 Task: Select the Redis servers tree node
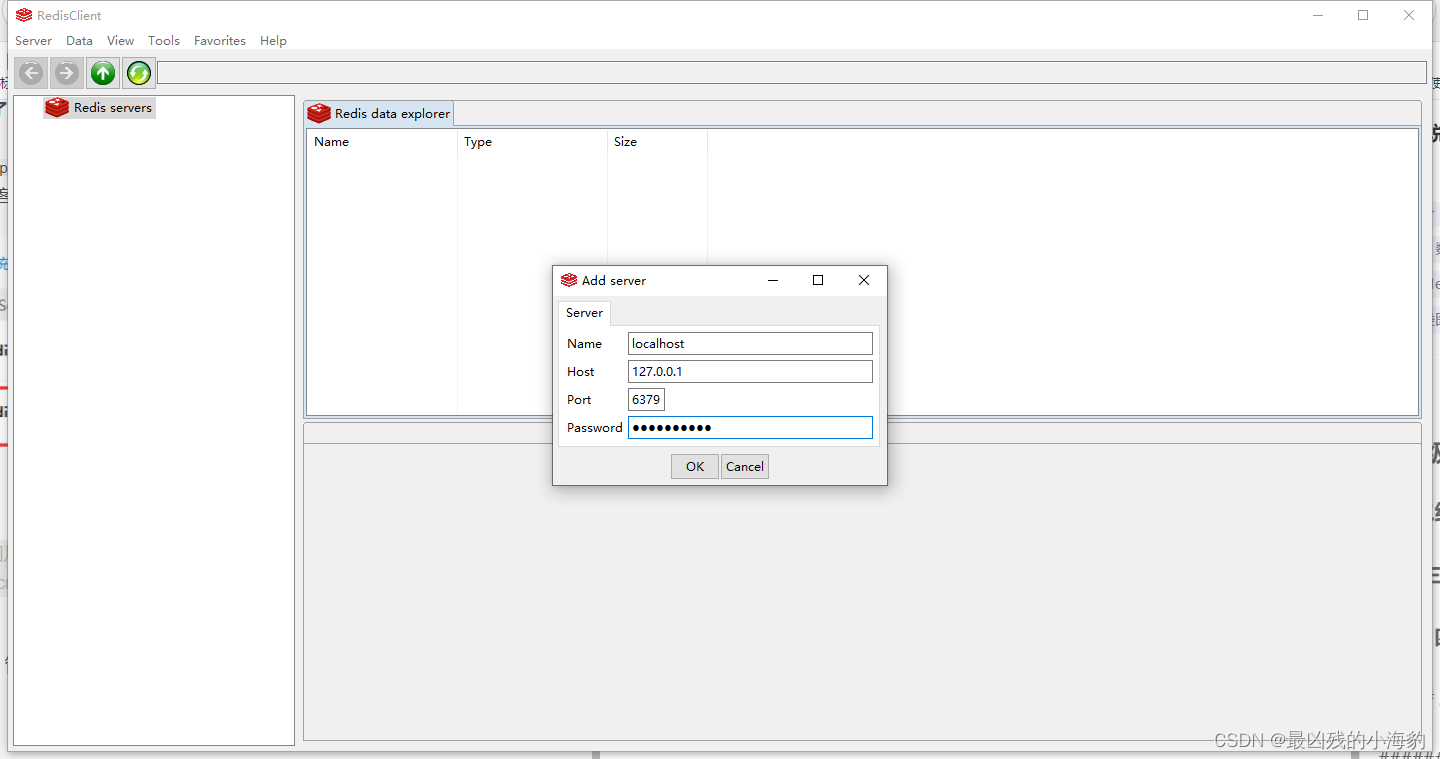(x=100, y=107)
